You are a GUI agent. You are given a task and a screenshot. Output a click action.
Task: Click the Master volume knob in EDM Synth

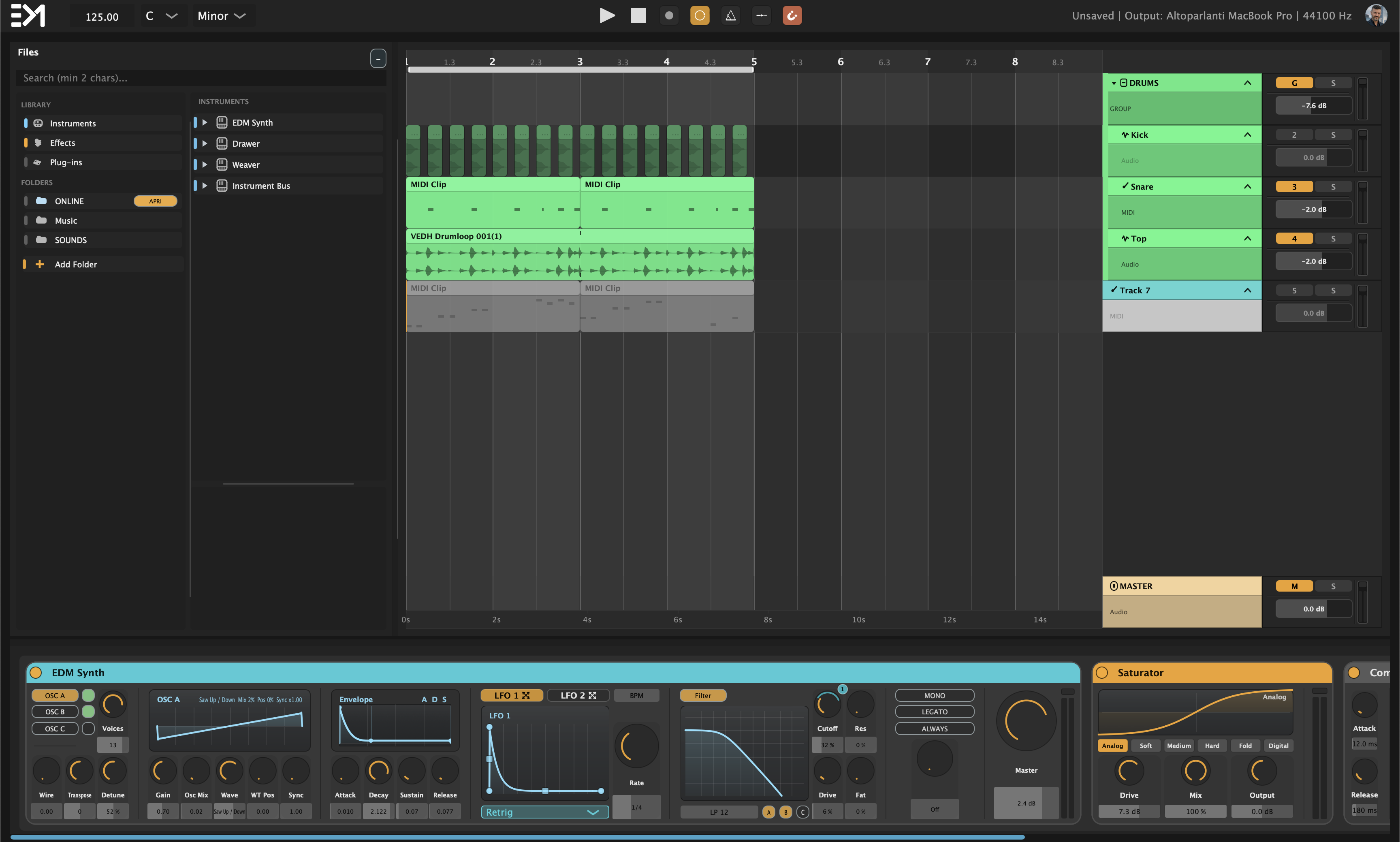click(1026, 721)
